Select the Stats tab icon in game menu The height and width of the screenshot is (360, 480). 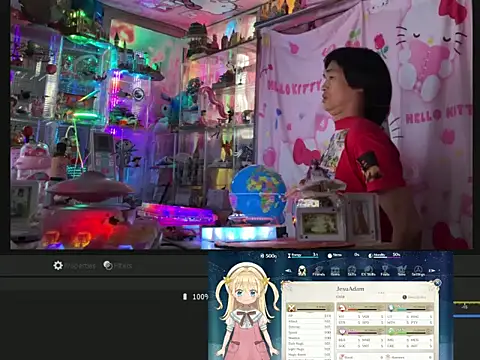[x=302, y=271]
